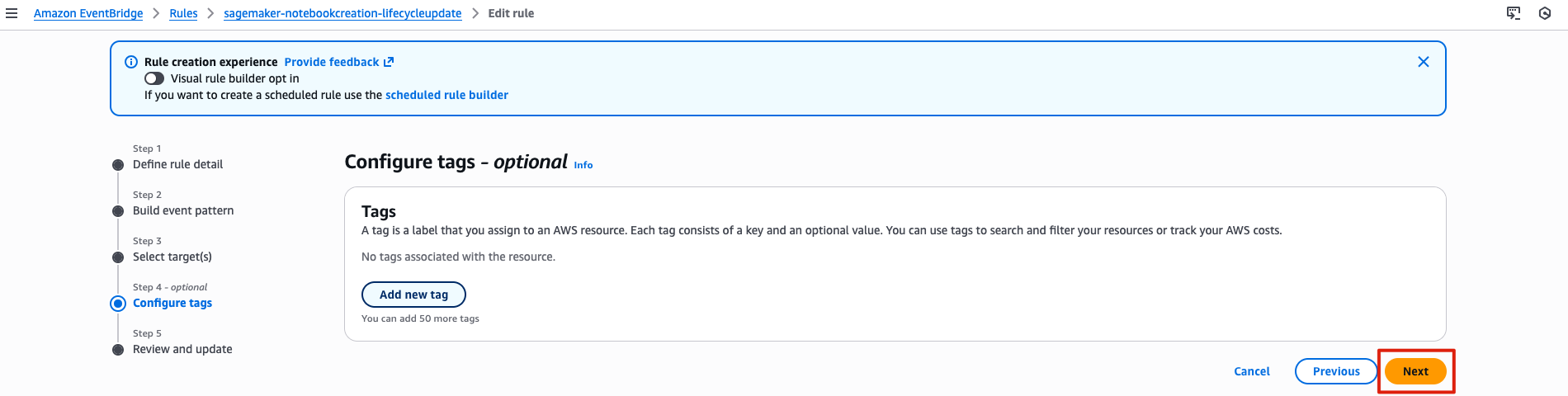Open the CloudShell icon in the top bar
Screen dimensions: 1568x396
[x=1514, y=13]
